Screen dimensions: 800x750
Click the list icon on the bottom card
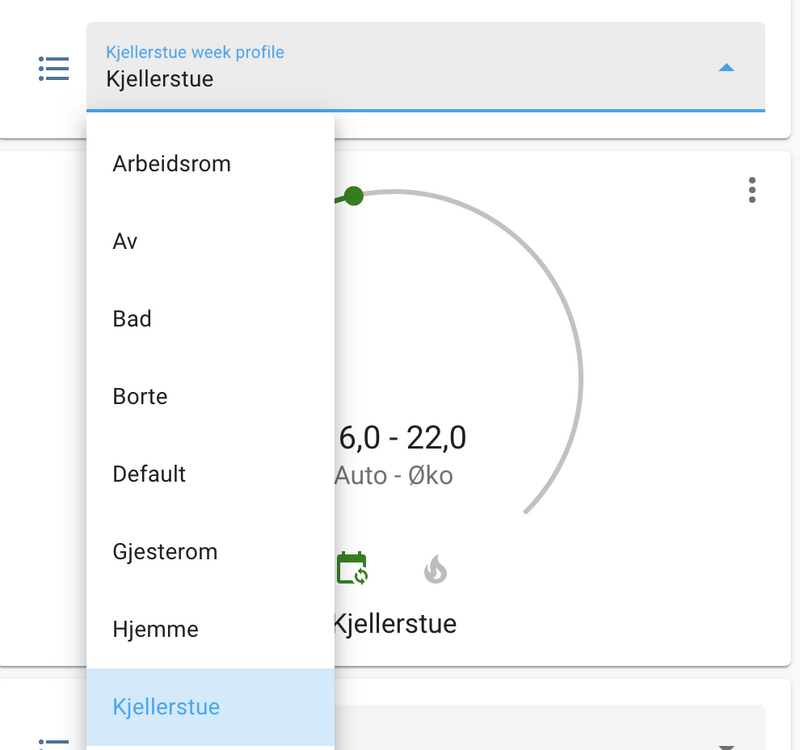(54, 742)
